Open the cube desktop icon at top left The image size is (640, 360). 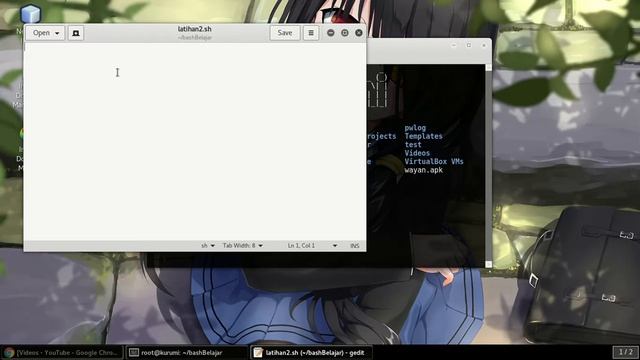click(30, 14)
